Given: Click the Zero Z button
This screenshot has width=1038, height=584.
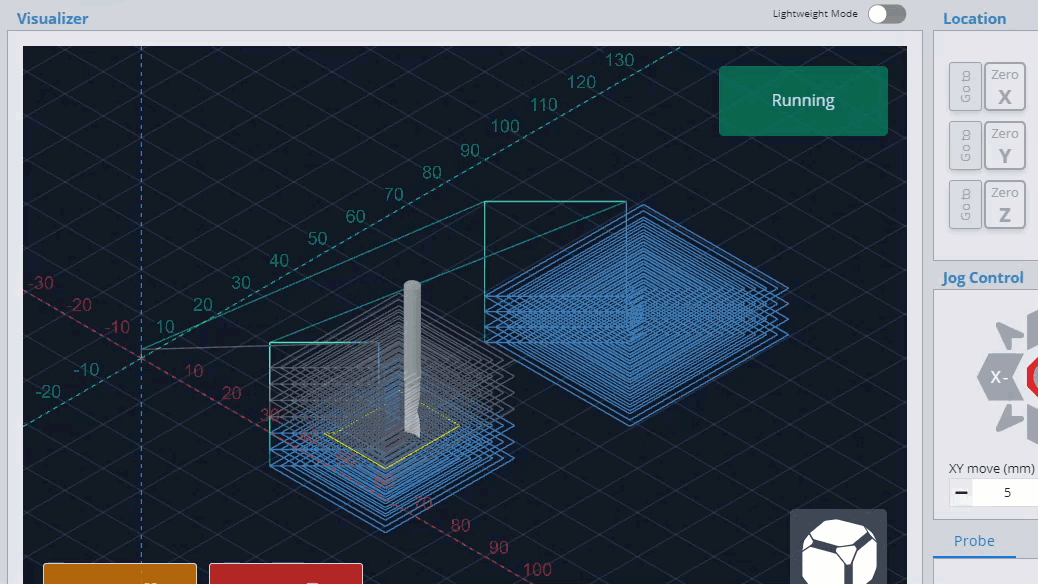Looking at the screenshot, I should pos(1004,205).
